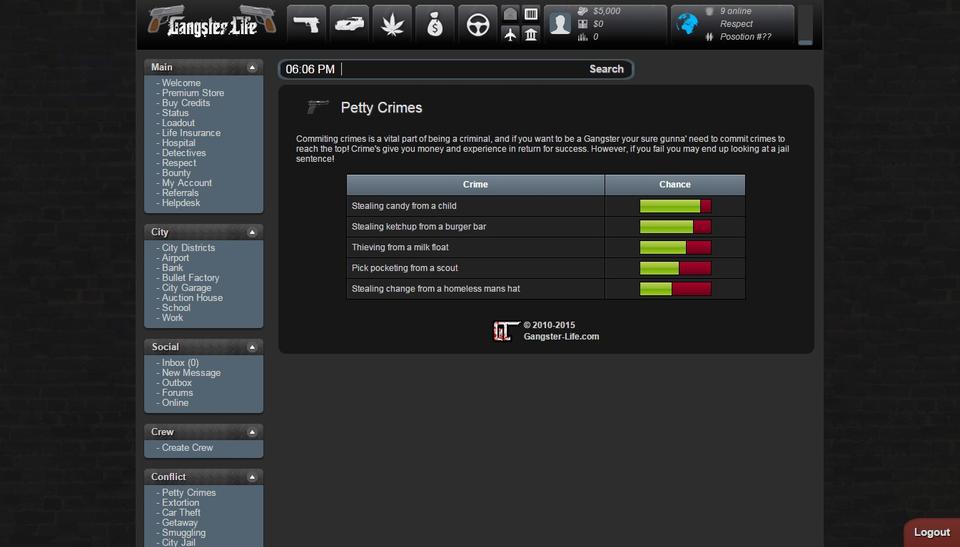Click the jail bars icon
Viewport: 960px width, 547px height.
pyautogui.click(x=531, y=14)
